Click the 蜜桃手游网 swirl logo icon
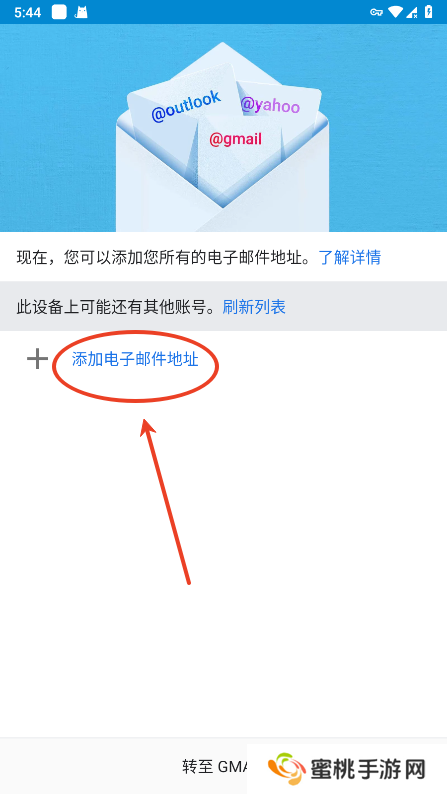The height and width of the screenshot is (794, 447). pos(287,769)
